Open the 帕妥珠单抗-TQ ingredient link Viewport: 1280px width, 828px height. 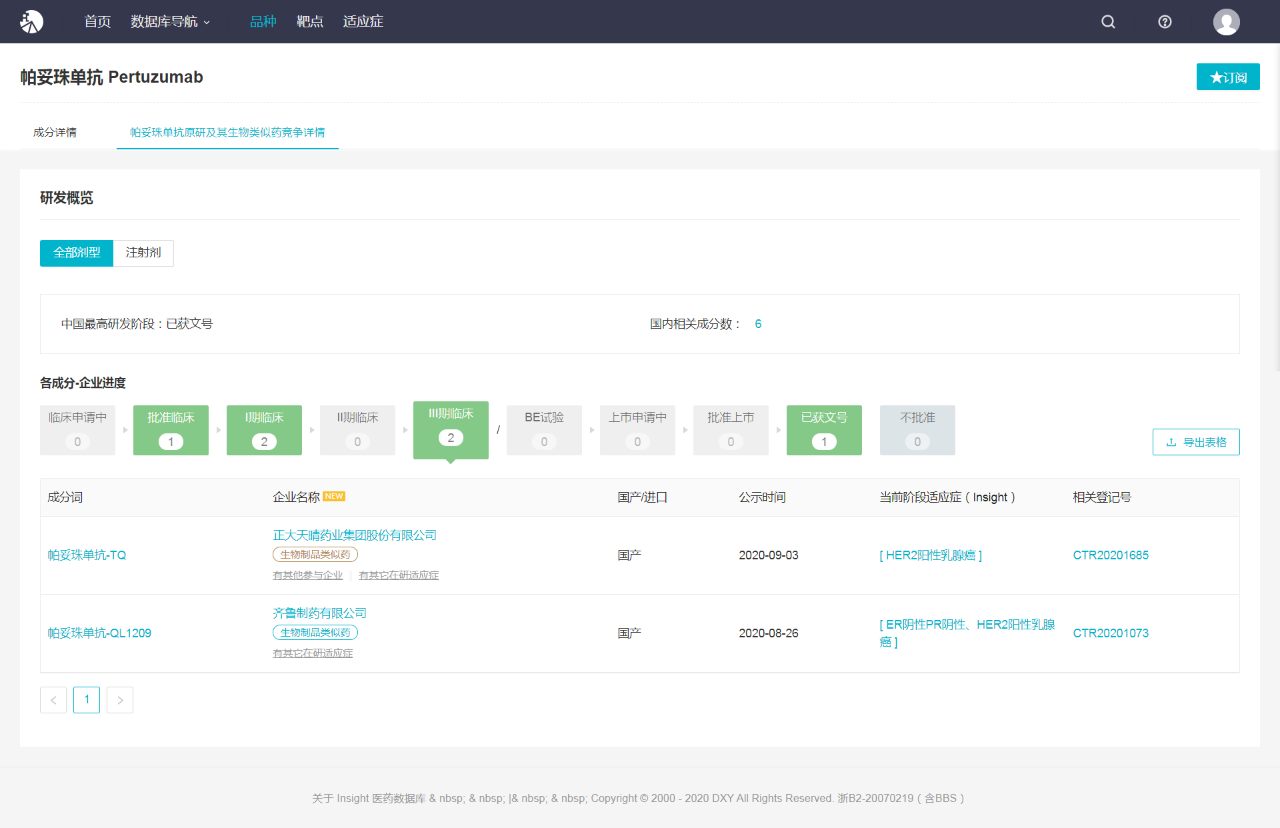point(87,555)
